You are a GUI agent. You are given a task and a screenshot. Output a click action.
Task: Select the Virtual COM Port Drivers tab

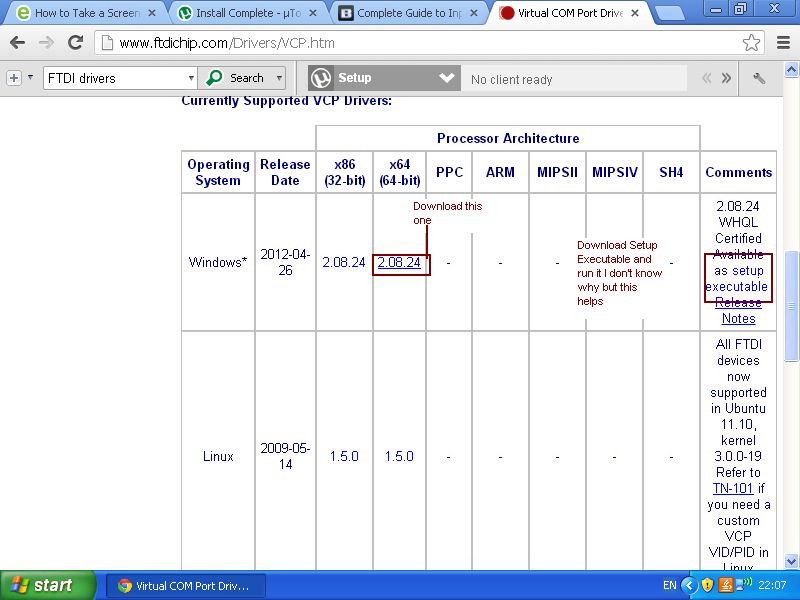pos(569,13)
